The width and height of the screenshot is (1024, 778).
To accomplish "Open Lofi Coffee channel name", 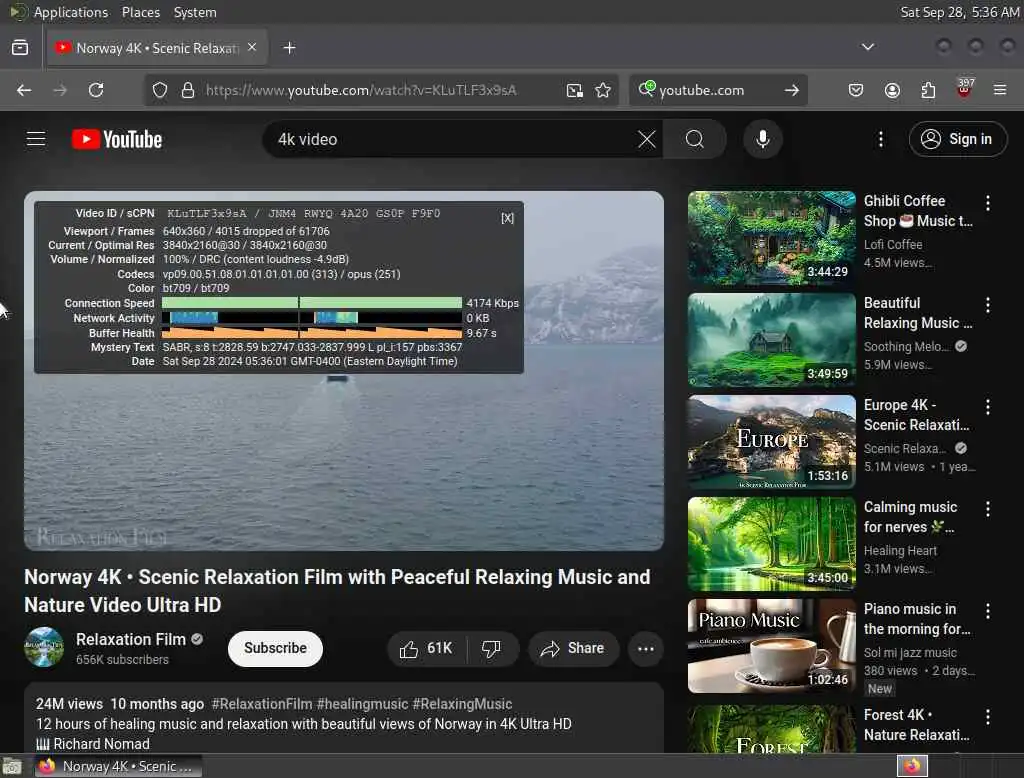I will [893, 244].
